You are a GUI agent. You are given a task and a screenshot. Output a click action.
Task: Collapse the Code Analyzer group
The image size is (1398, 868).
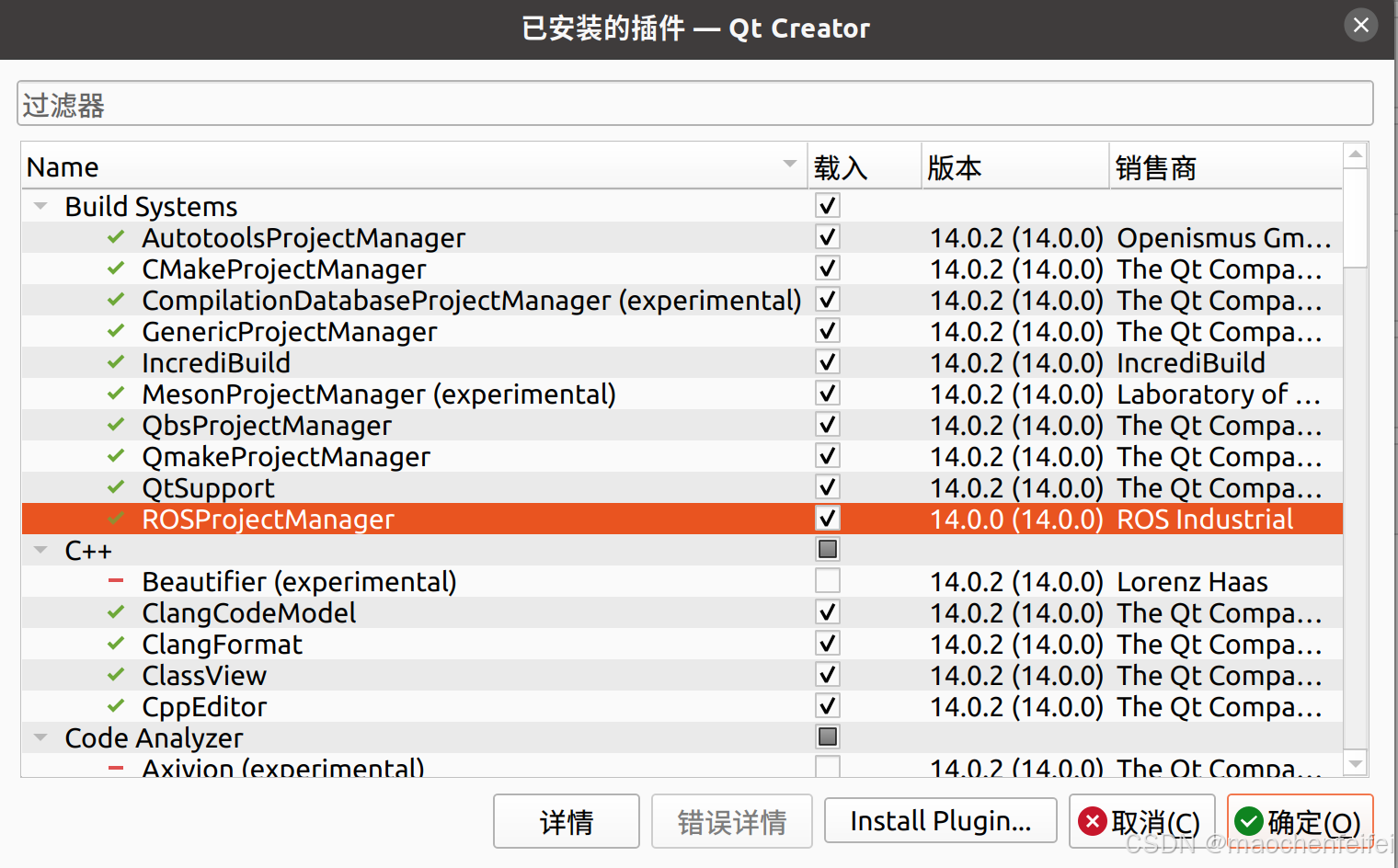(40, 737)
